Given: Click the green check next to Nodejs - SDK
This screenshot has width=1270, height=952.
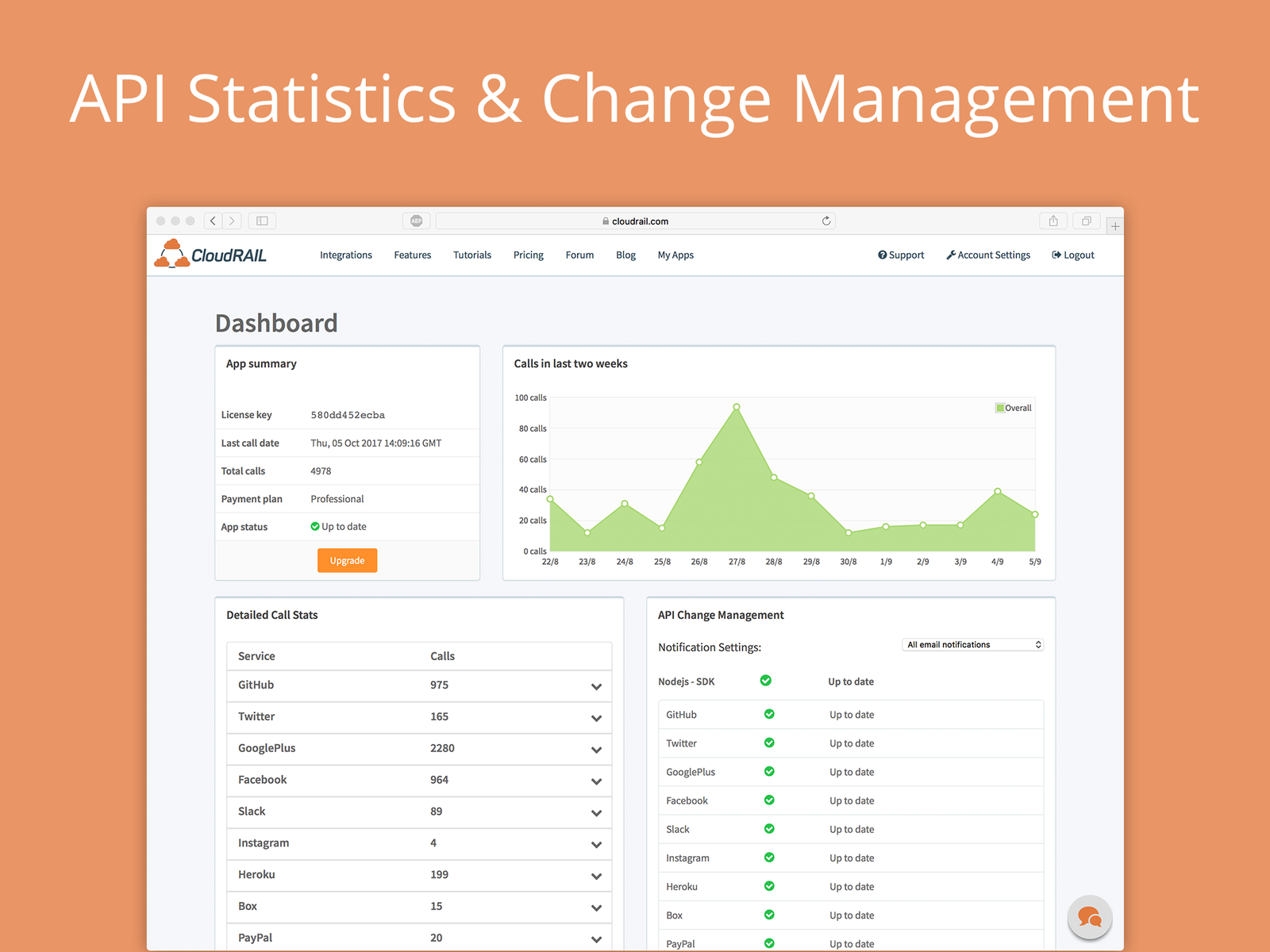Looking at the screenshot, I should [766, 681].
